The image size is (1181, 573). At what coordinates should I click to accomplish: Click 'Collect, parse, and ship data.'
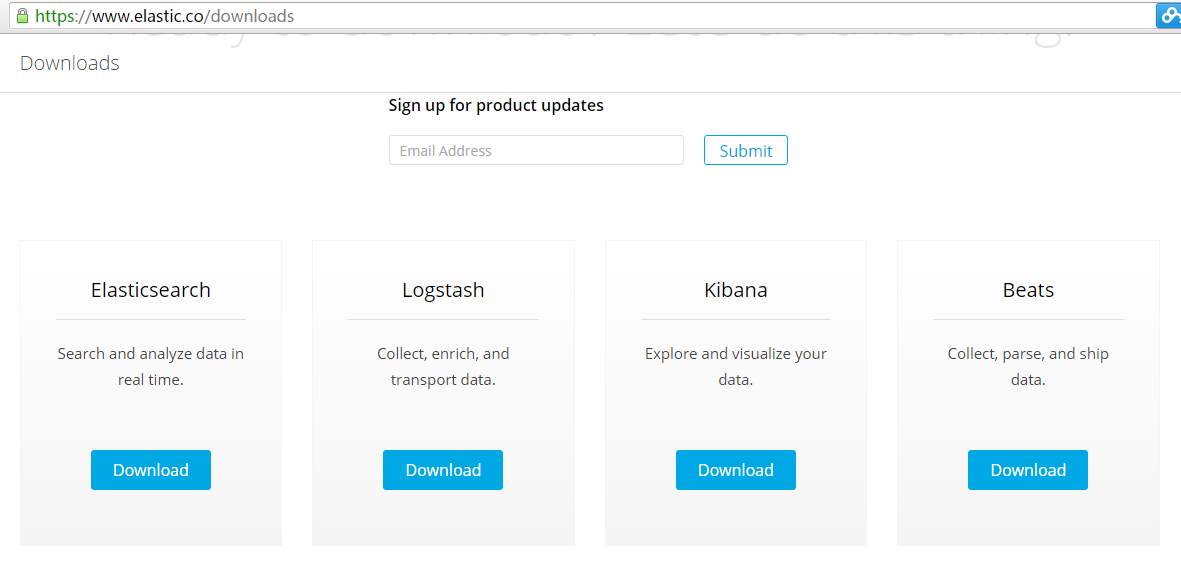point(1028,367)
